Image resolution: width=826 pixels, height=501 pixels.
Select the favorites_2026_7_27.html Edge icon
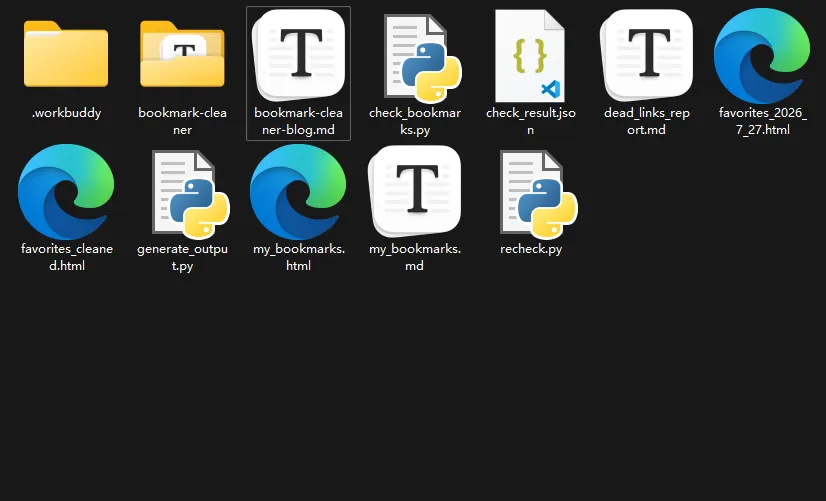click(x=762, y=56)
